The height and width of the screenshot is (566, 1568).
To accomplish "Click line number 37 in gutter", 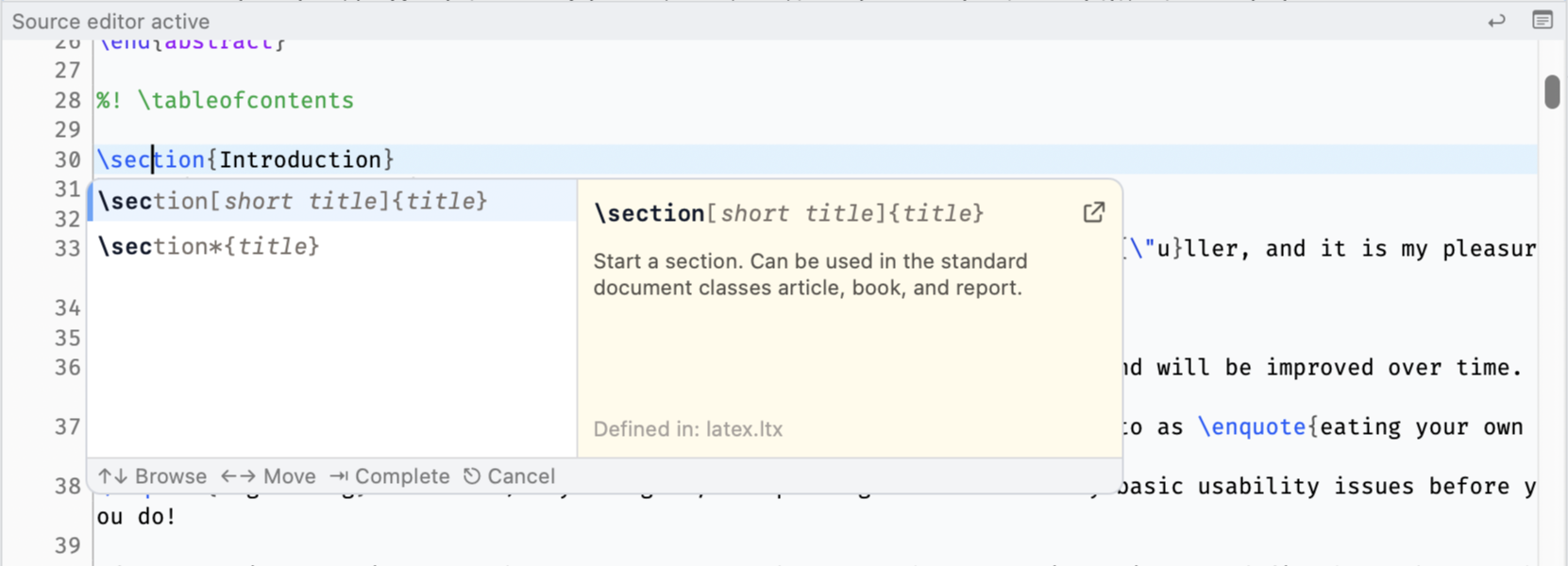I will [x=67, y=426].
